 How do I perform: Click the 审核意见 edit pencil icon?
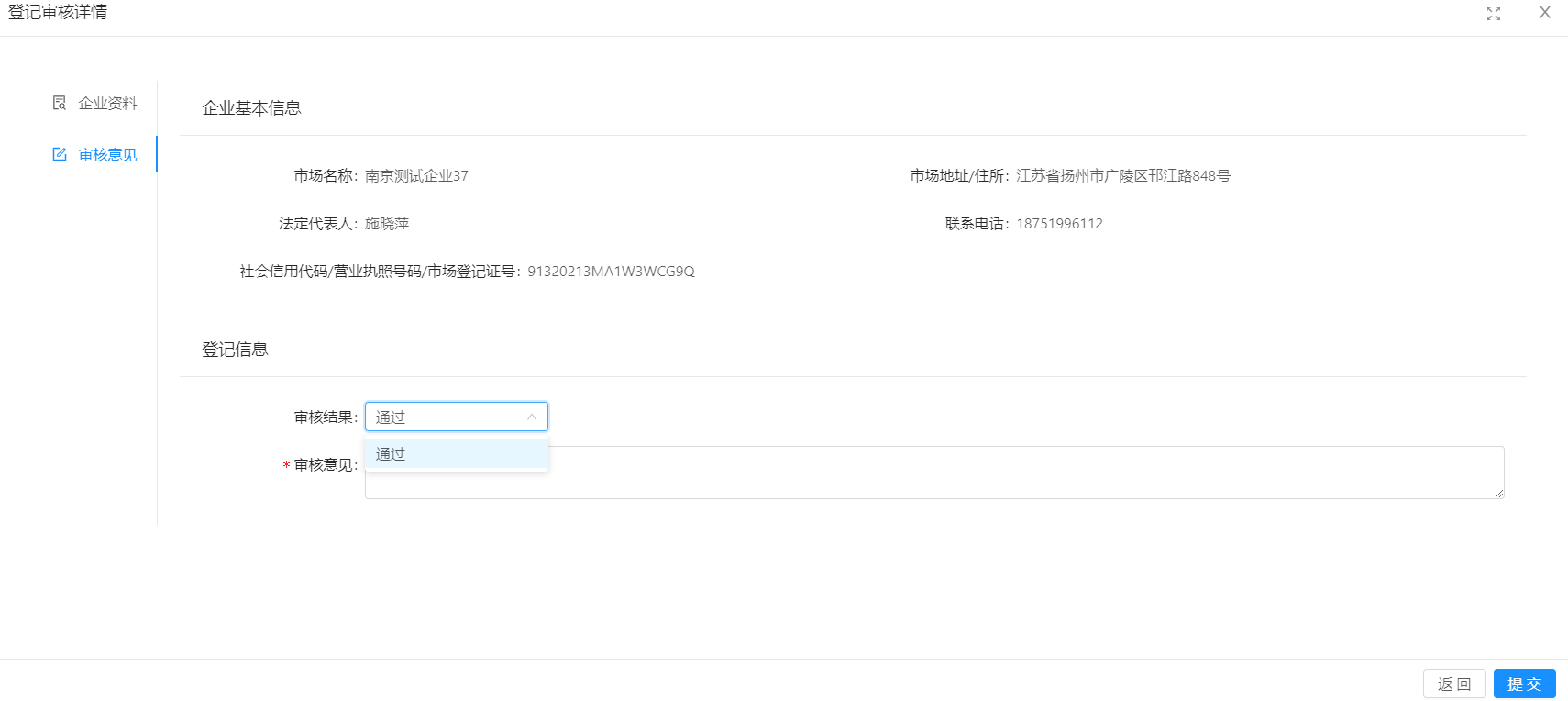[60, 154]
